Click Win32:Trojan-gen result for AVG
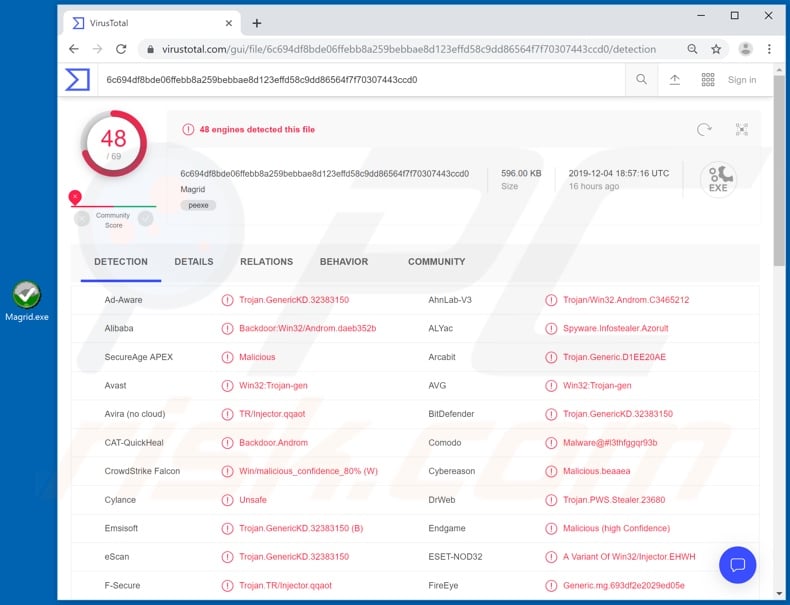The image size is (790, 605). point(597,386)
